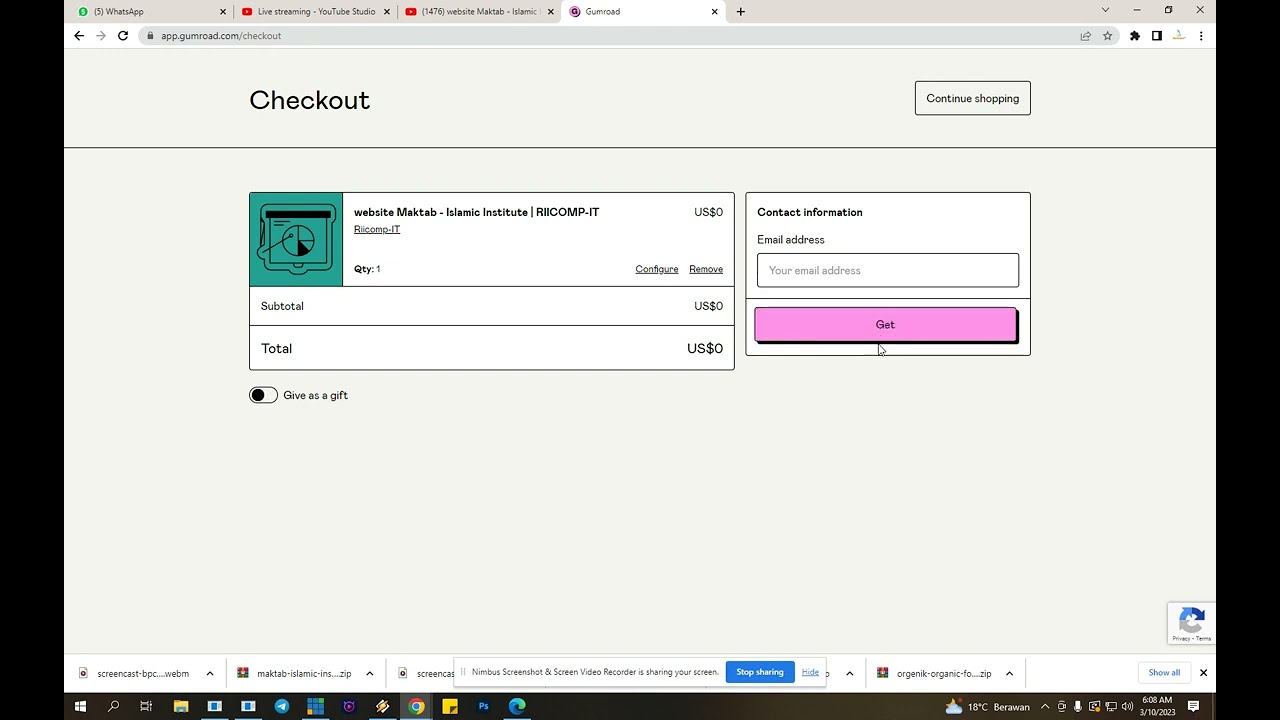Click weather widget 18°C Berawan

[987, 707]
